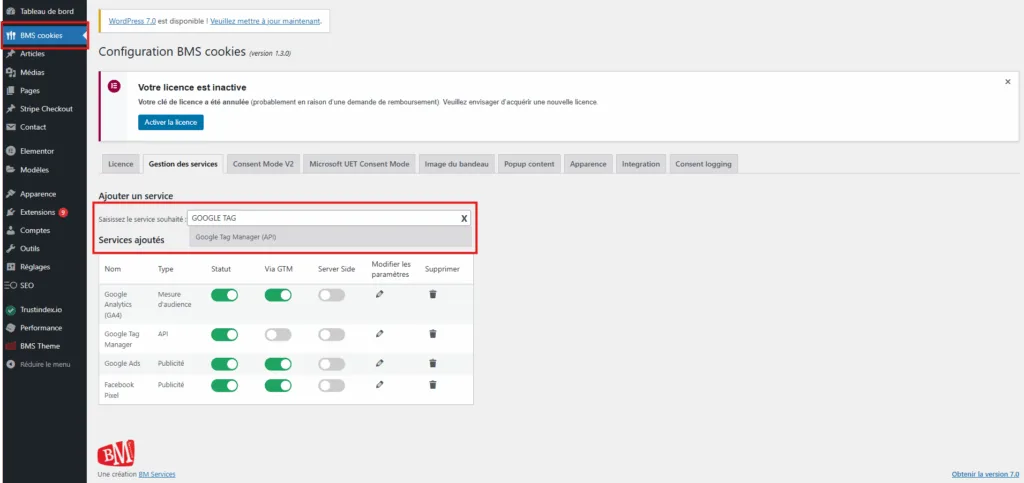Click the Stripe Checkout pin icon
This screenshot has width=1024, height=483.
[x=10, y=108]
